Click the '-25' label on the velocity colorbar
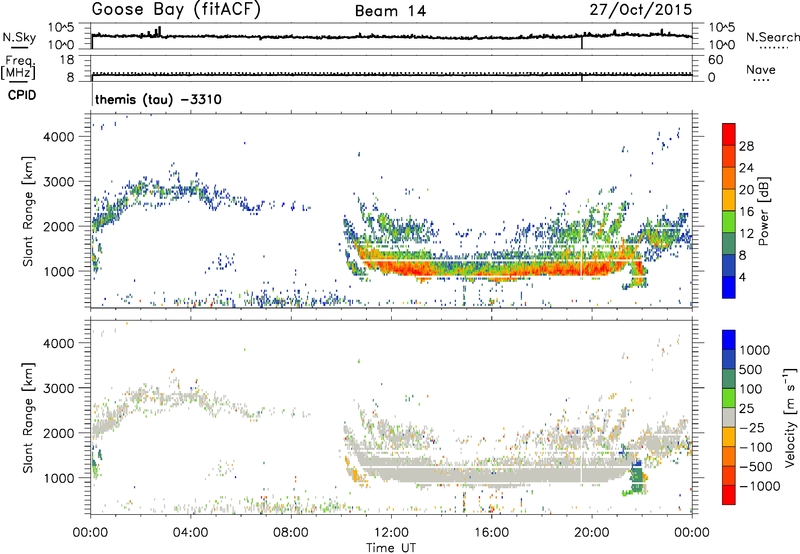This screenshot has width=800, height=554. click(x=752, y=427)
